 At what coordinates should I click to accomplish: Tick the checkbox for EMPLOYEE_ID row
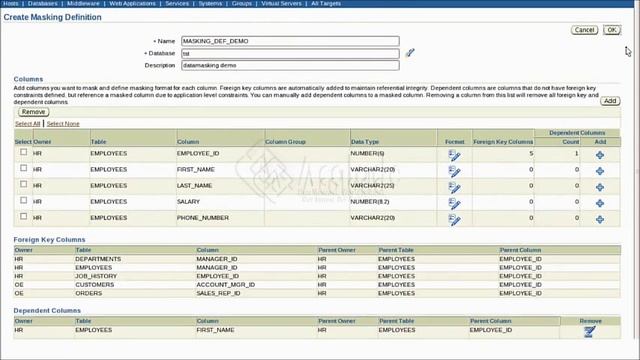24,152
